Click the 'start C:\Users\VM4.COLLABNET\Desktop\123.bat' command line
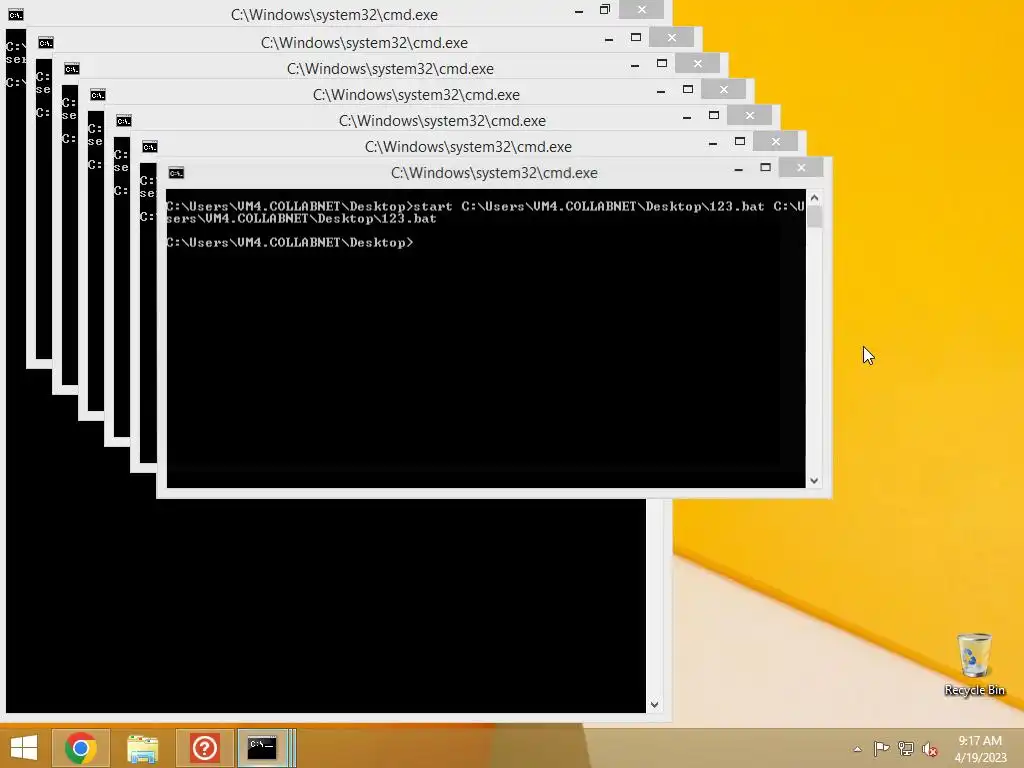1024x768 pixels. 485,212
